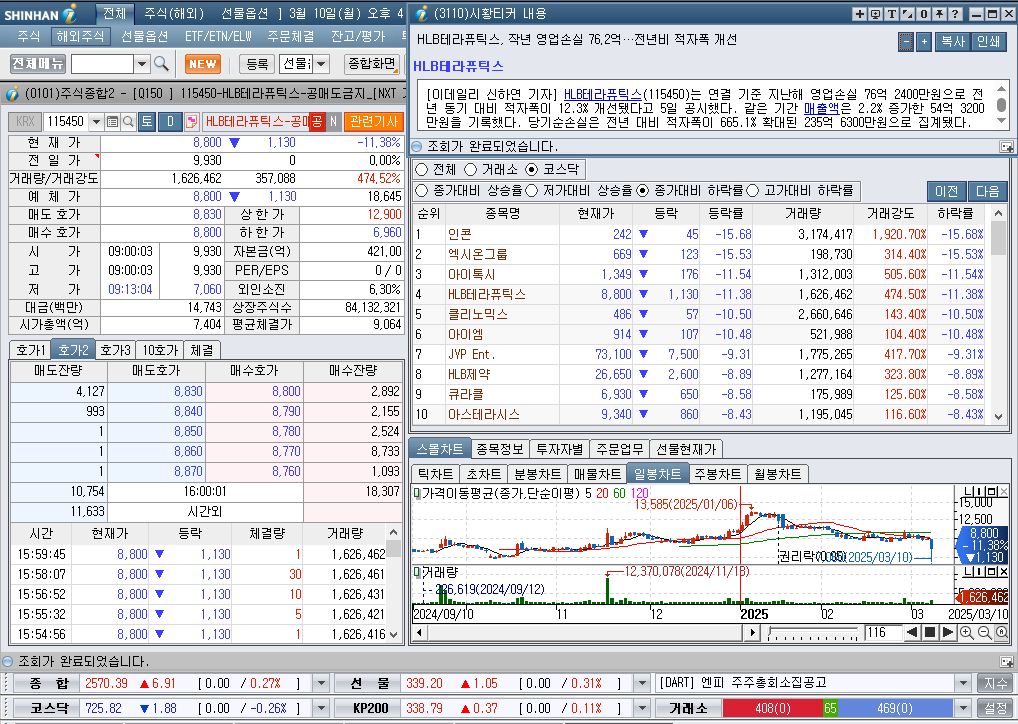Open the stock list icon next to 115450
This screenshot has width=1018, height=724.
112,121
